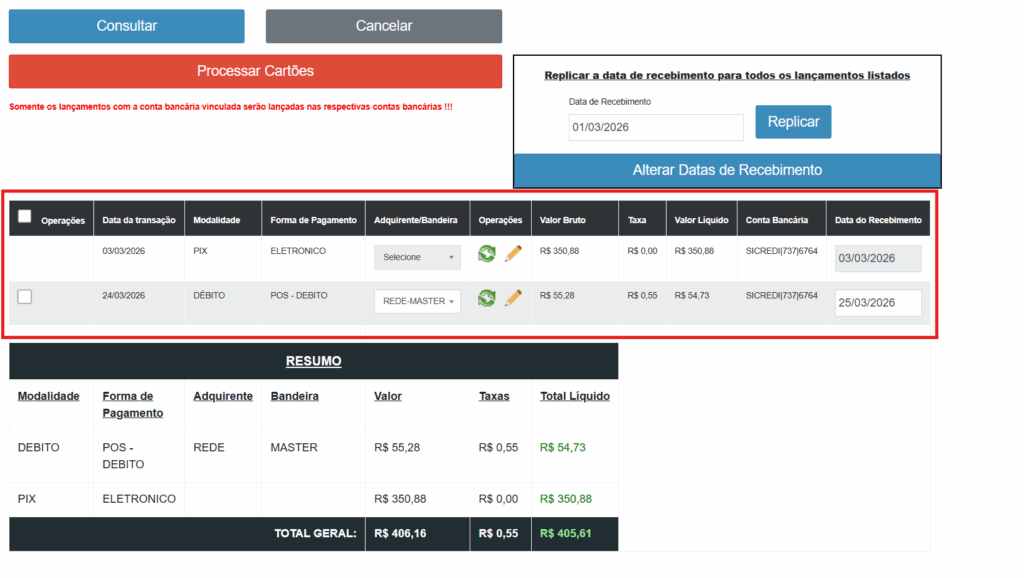Click the 25/03/2026 receipt date field
Viewport: 1024px width, 578px height.
click(x=877, y=303)
